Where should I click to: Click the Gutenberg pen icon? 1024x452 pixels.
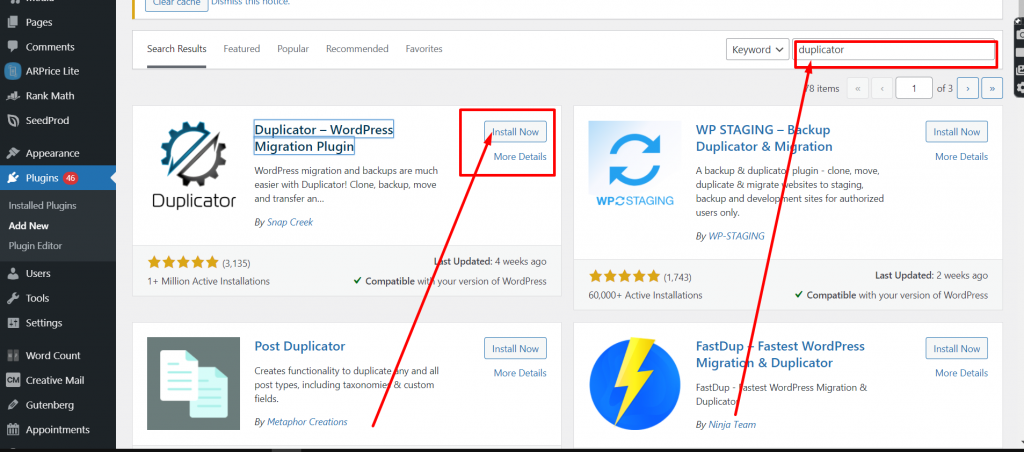12,406
